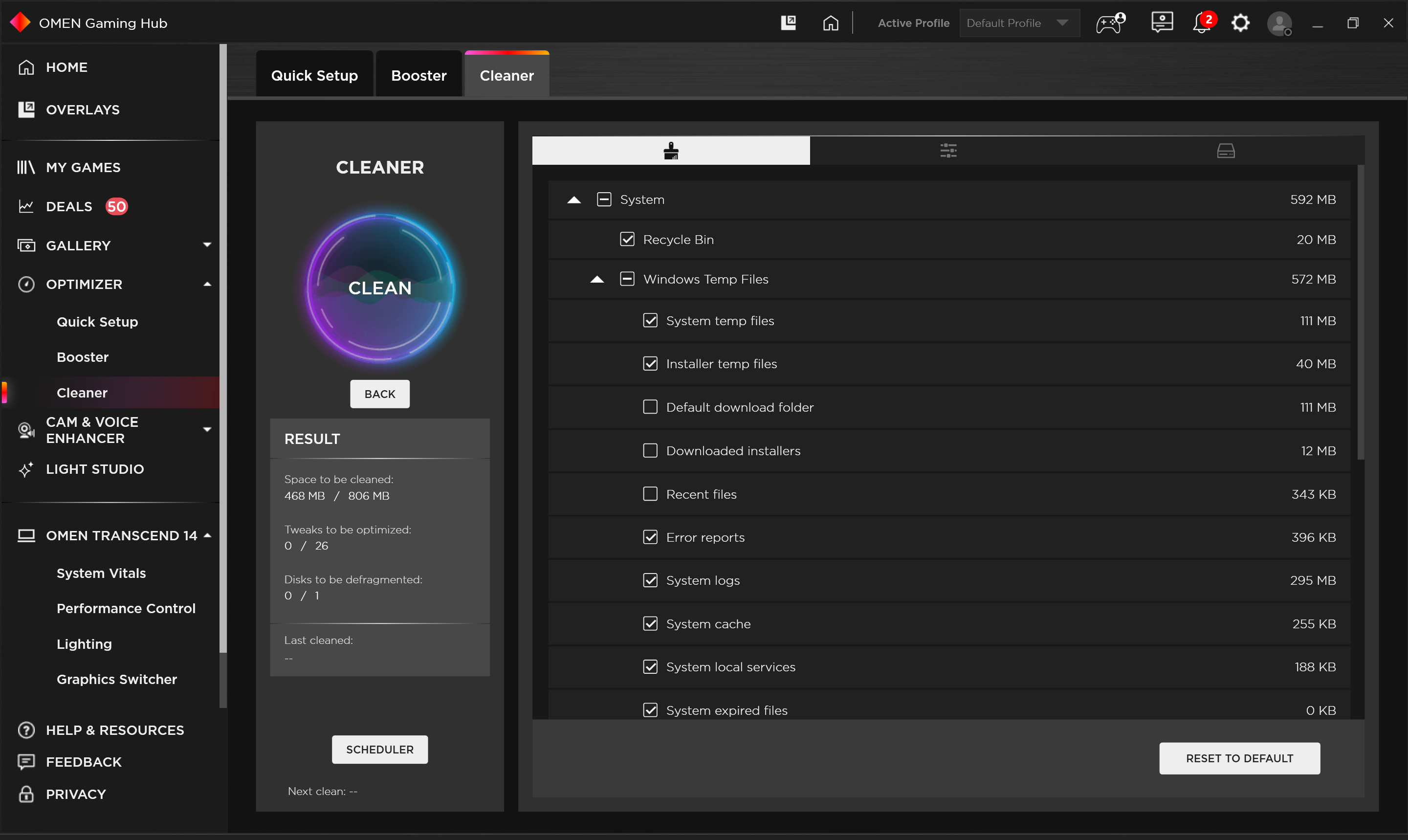The height and width of the screenshot is (840, 1408).
Task: Toggle the Windows Temp Files checkbox
Action: pos(627,279)
